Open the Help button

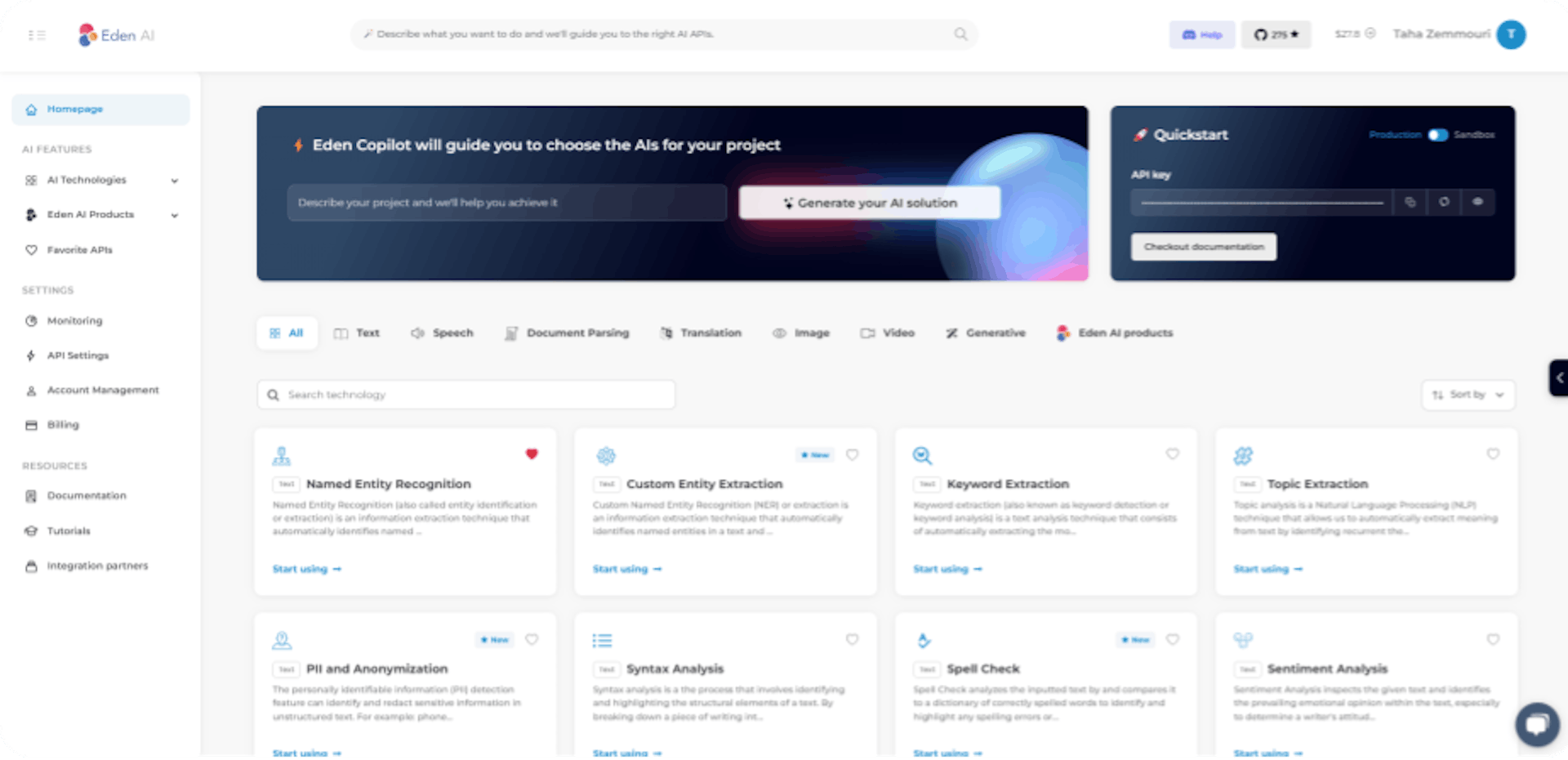pyautogui.click(x=1202, y=34)
